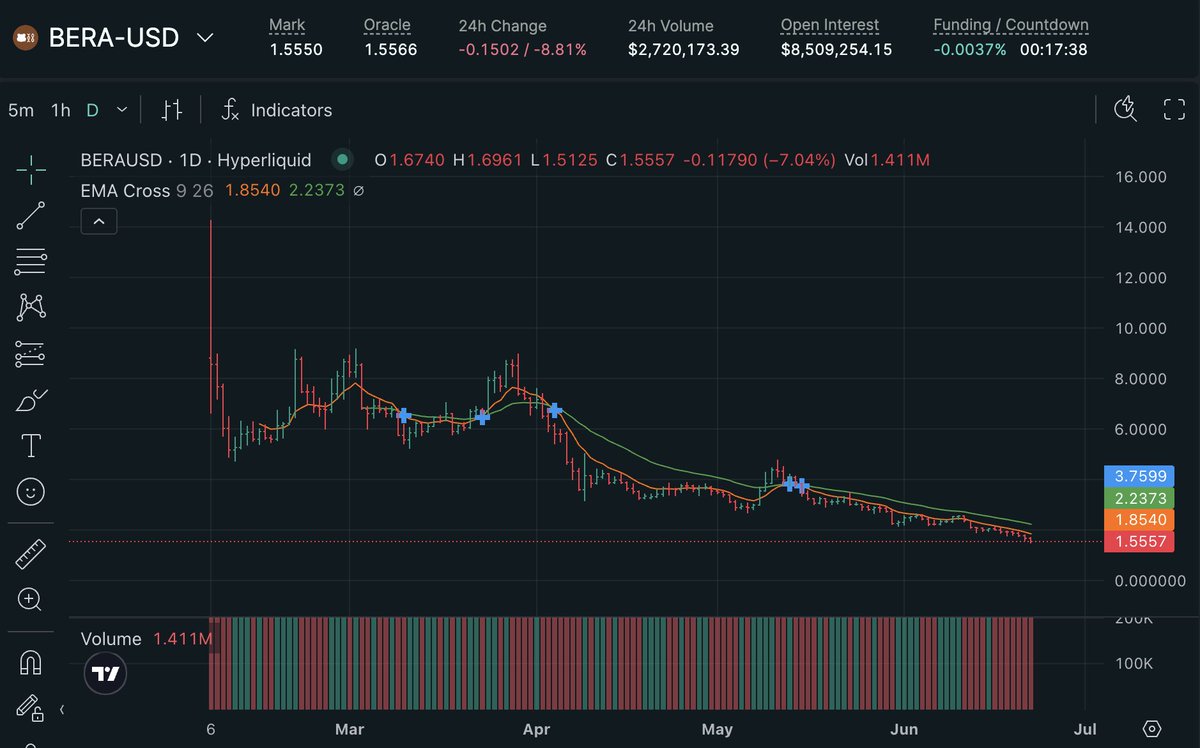Open the long position forecasting tool
This screenshot has height=748, width=1200.
(x=31, y=353)
